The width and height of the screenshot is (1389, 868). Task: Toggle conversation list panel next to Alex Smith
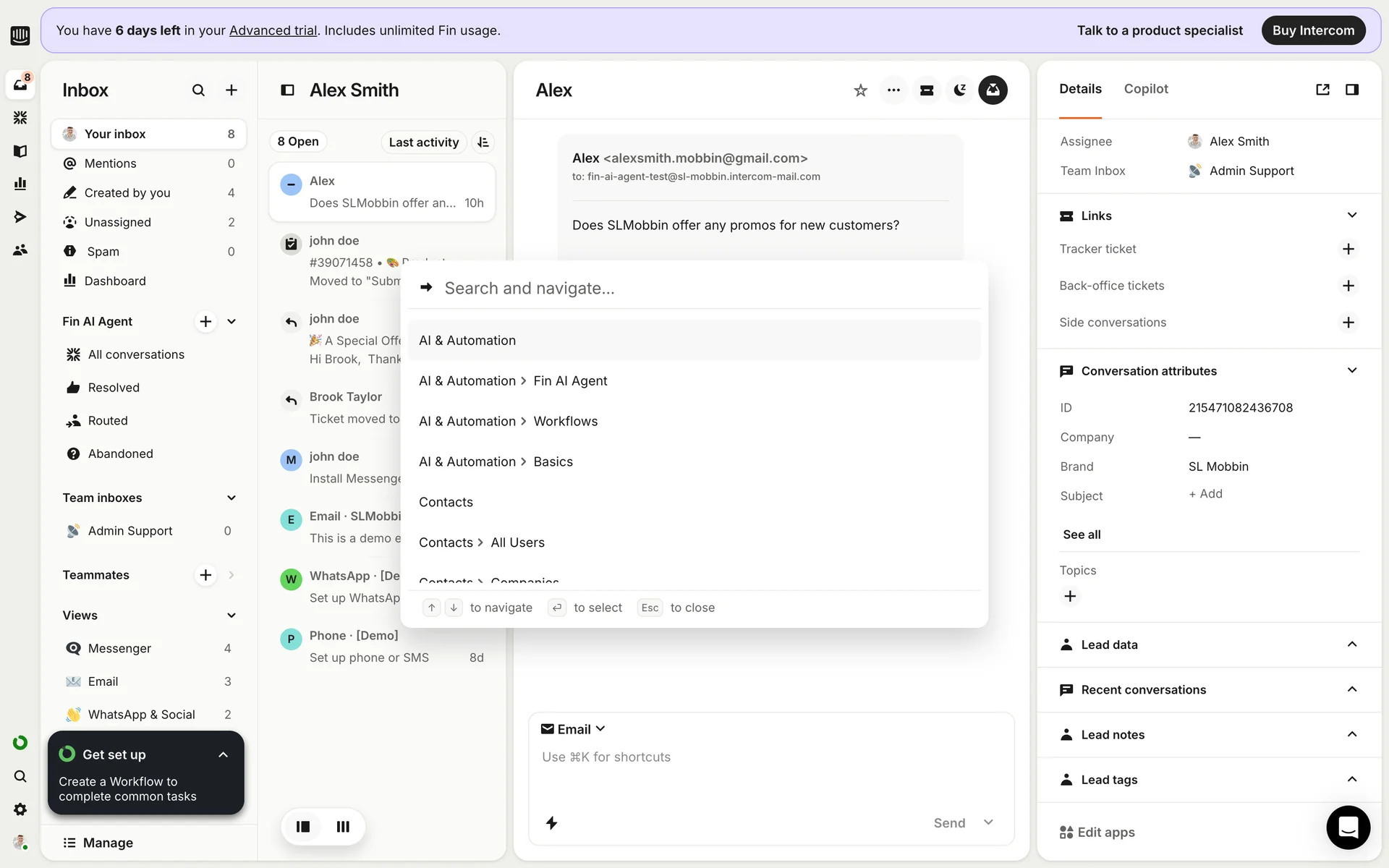(287, 90)
